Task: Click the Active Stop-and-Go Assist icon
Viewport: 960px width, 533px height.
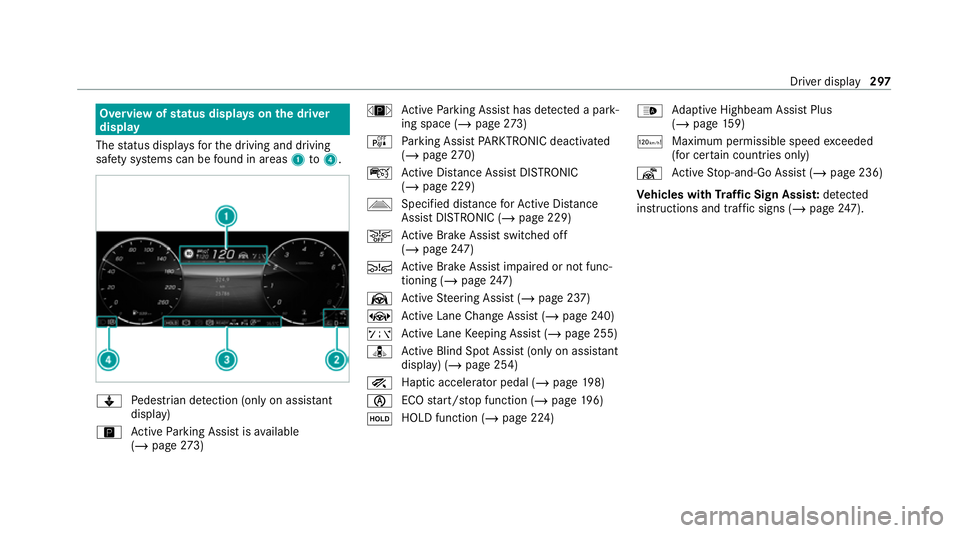Action: pos(650,173)
